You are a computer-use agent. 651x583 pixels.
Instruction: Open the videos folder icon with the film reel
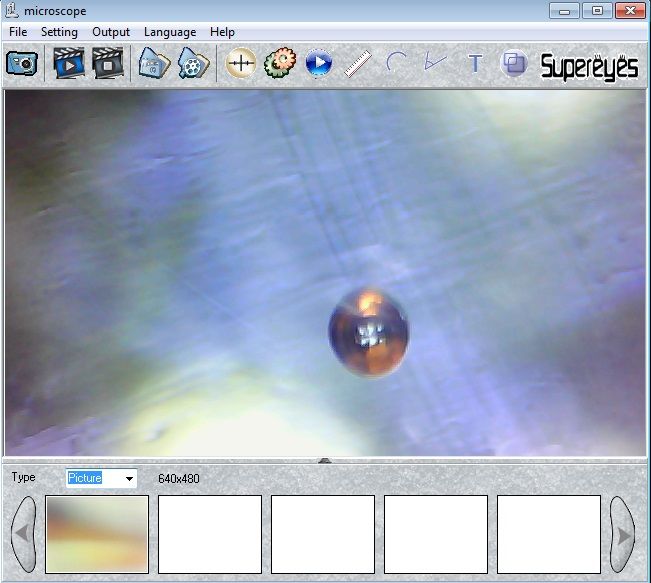point(193,63)
